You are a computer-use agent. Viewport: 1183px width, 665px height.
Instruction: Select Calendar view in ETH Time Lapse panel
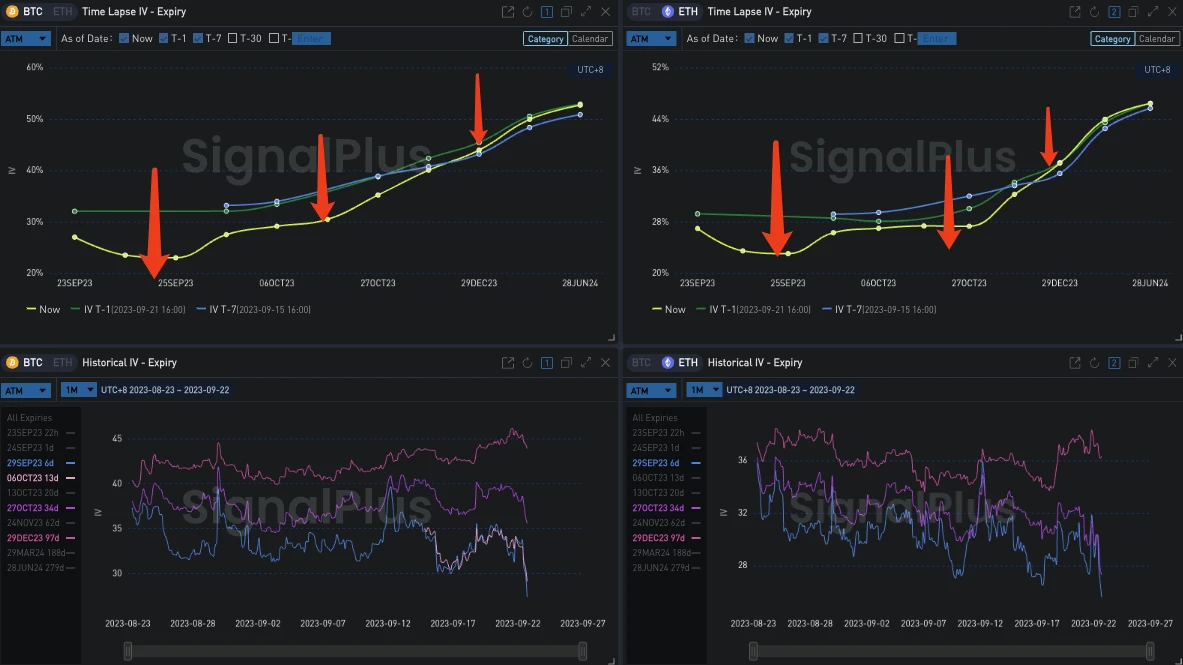(1157, 38)
